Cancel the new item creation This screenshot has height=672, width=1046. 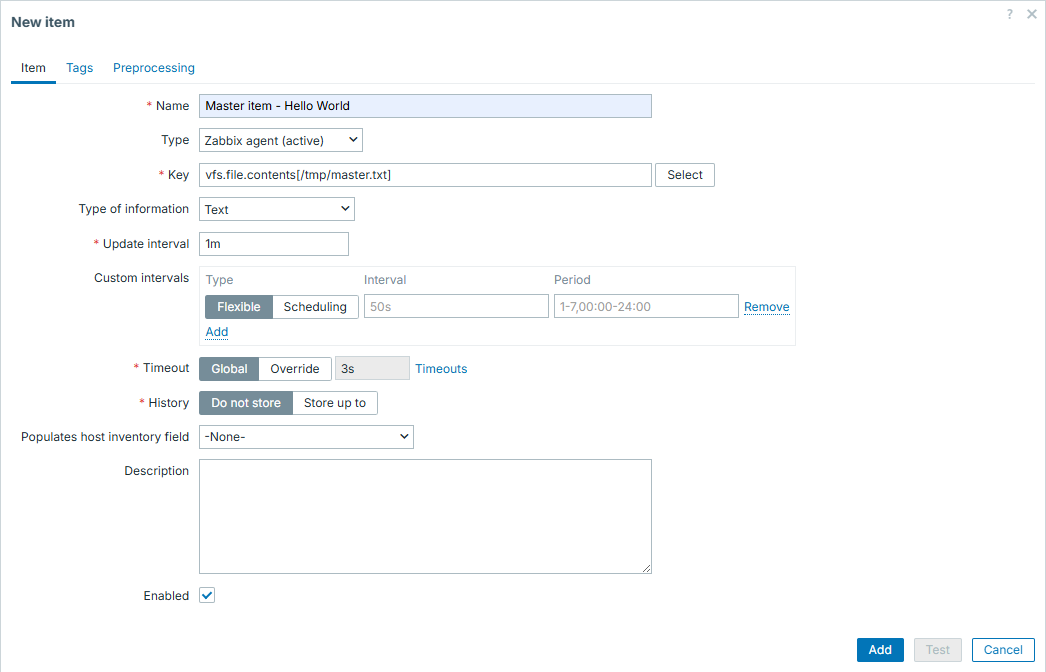(1003, 649)
